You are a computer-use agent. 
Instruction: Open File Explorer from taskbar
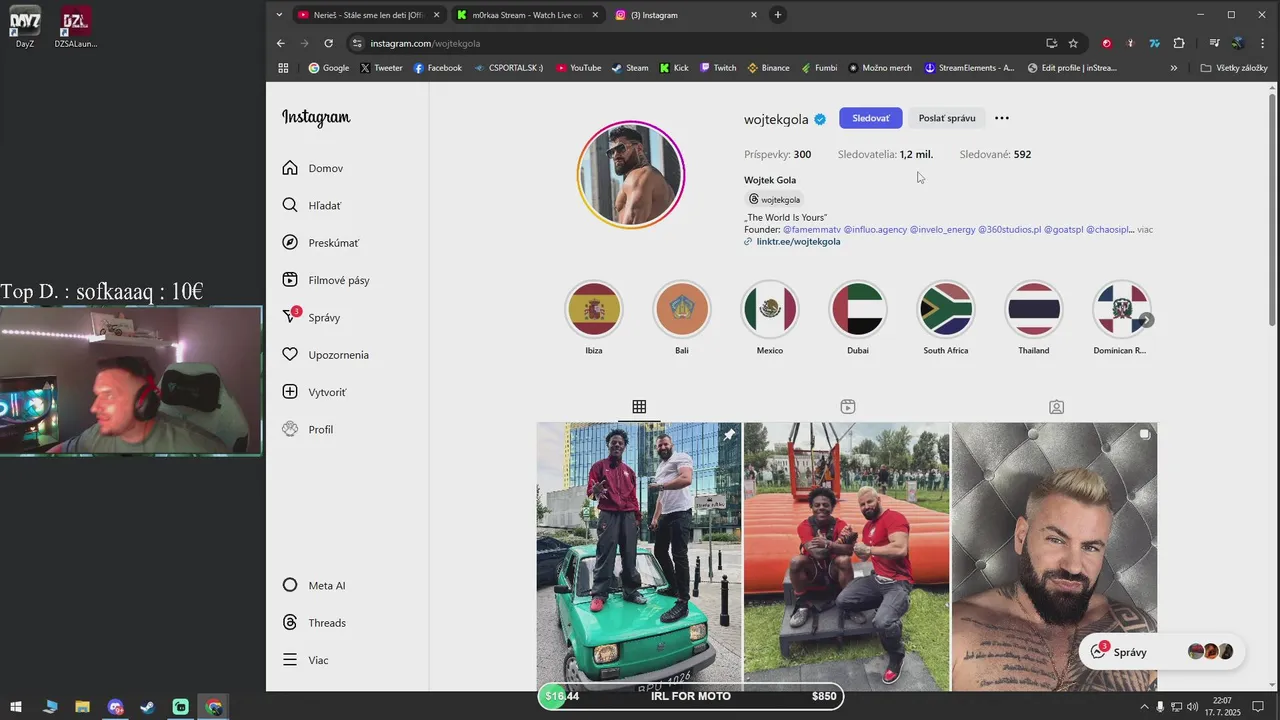click(82, 707)
